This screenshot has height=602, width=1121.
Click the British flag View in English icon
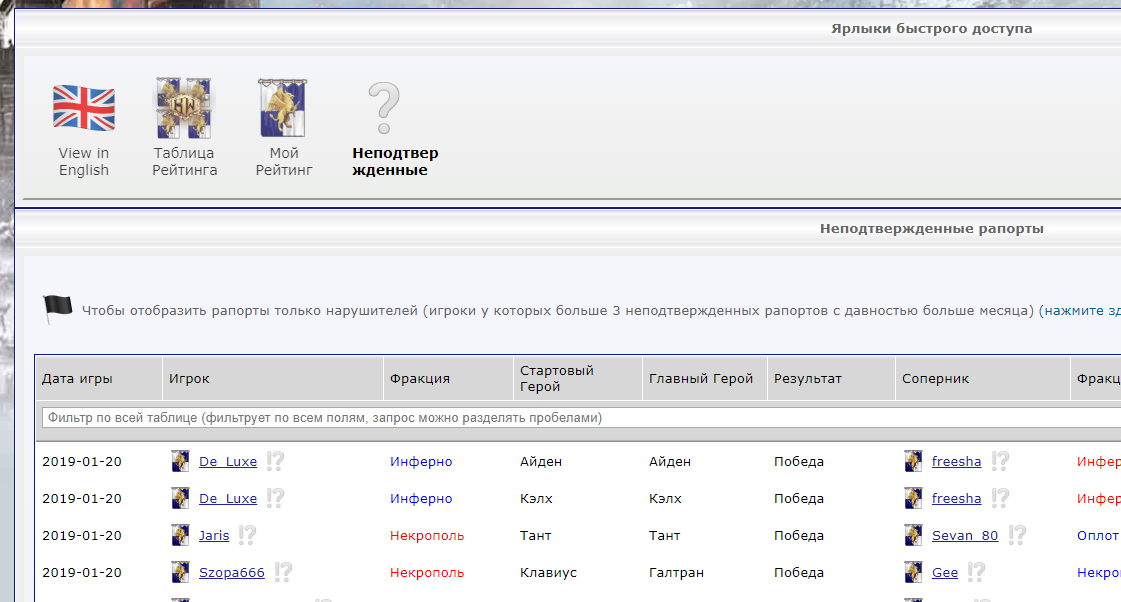(x=84, y=108)
